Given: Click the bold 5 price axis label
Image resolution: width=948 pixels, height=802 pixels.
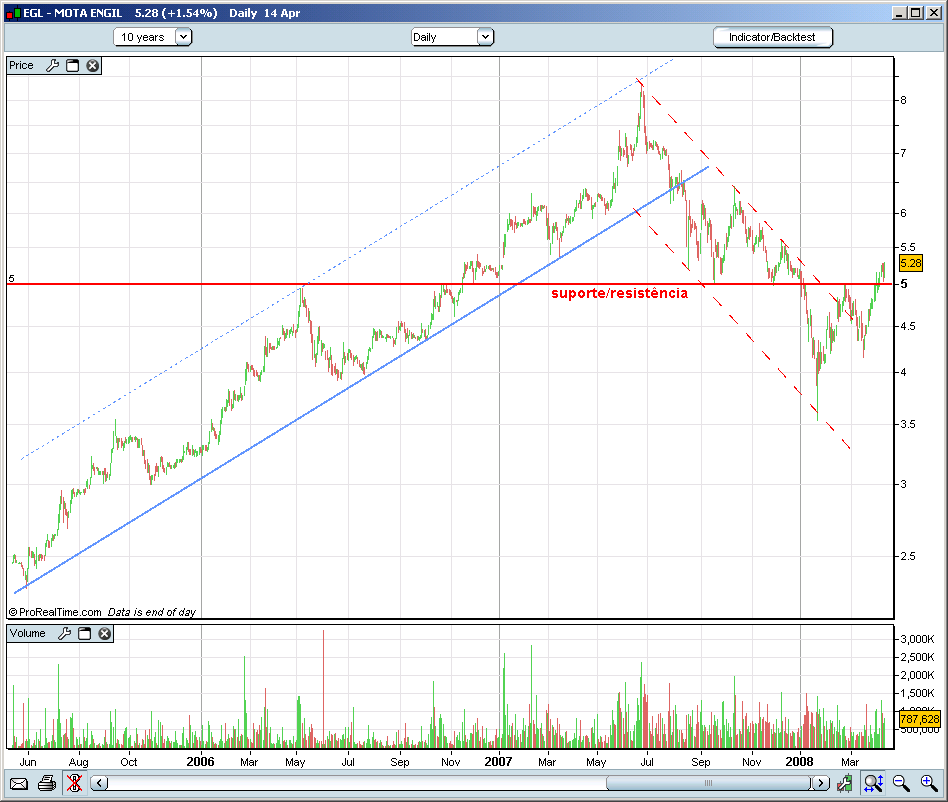Looking at the screenshot, I should (904, 284).
